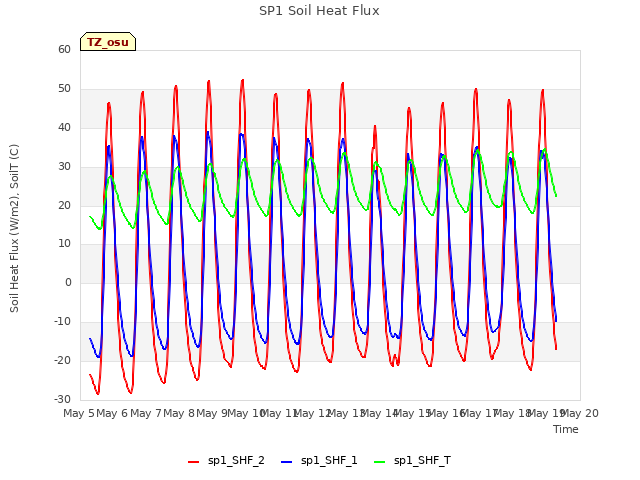Click the 40 y-axis tick label
The image size is (640, 480).
(64, 127)
